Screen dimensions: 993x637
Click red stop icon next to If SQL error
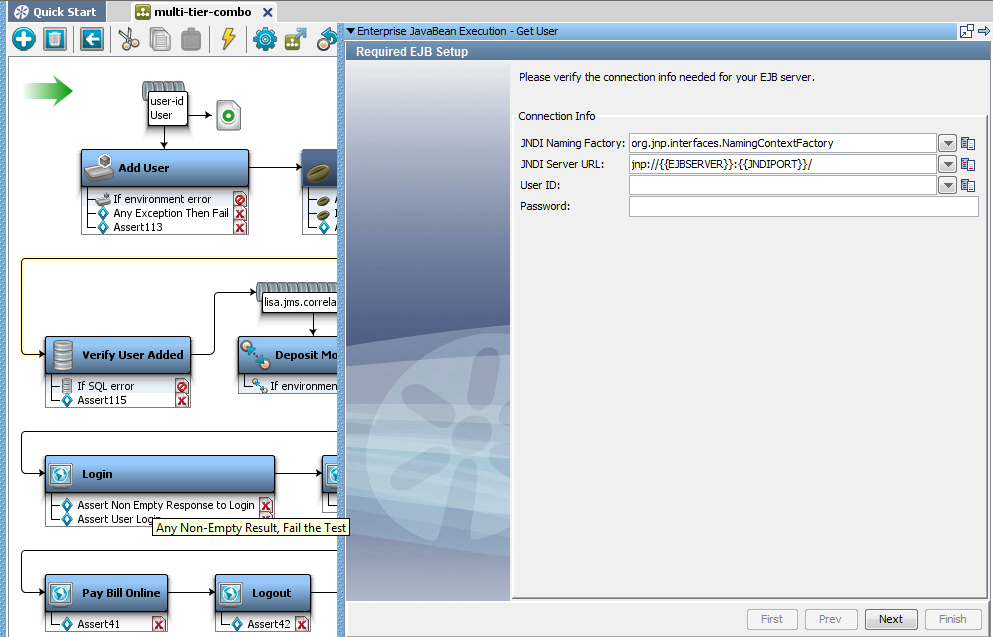click(182, 386)
